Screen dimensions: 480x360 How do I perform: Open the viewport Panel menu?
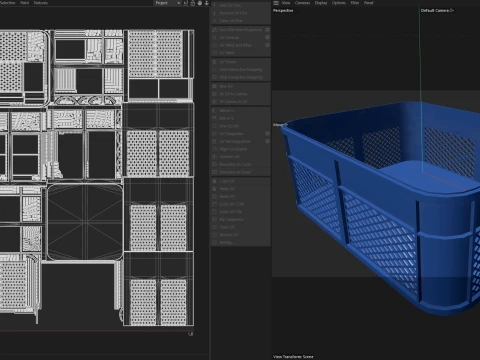click(x=368, y=3)
